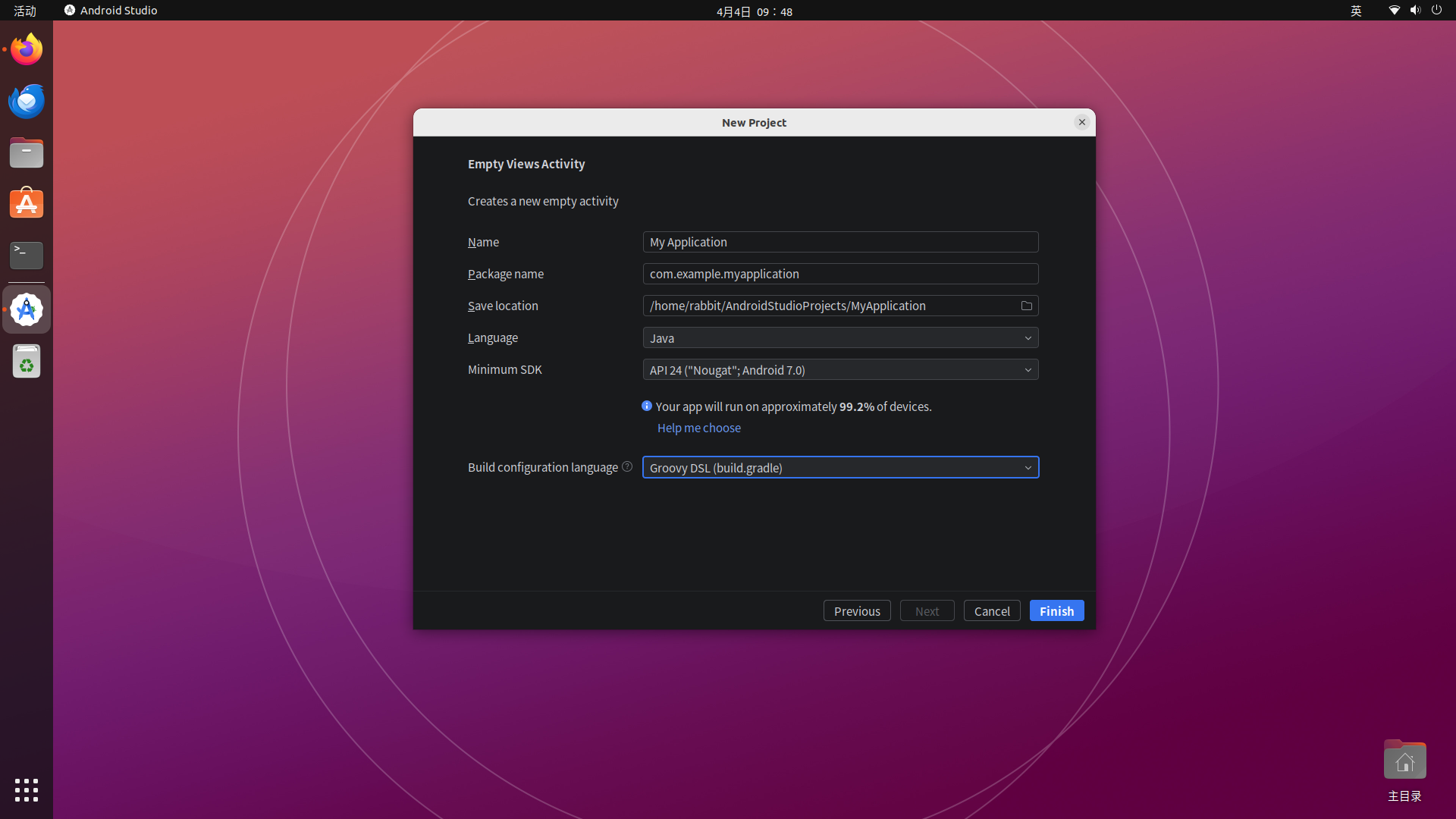Launch the Terminal from the dock
The height and width of the screenshot is (819, 1456).
pyautogui.click(x=27, y=256)
